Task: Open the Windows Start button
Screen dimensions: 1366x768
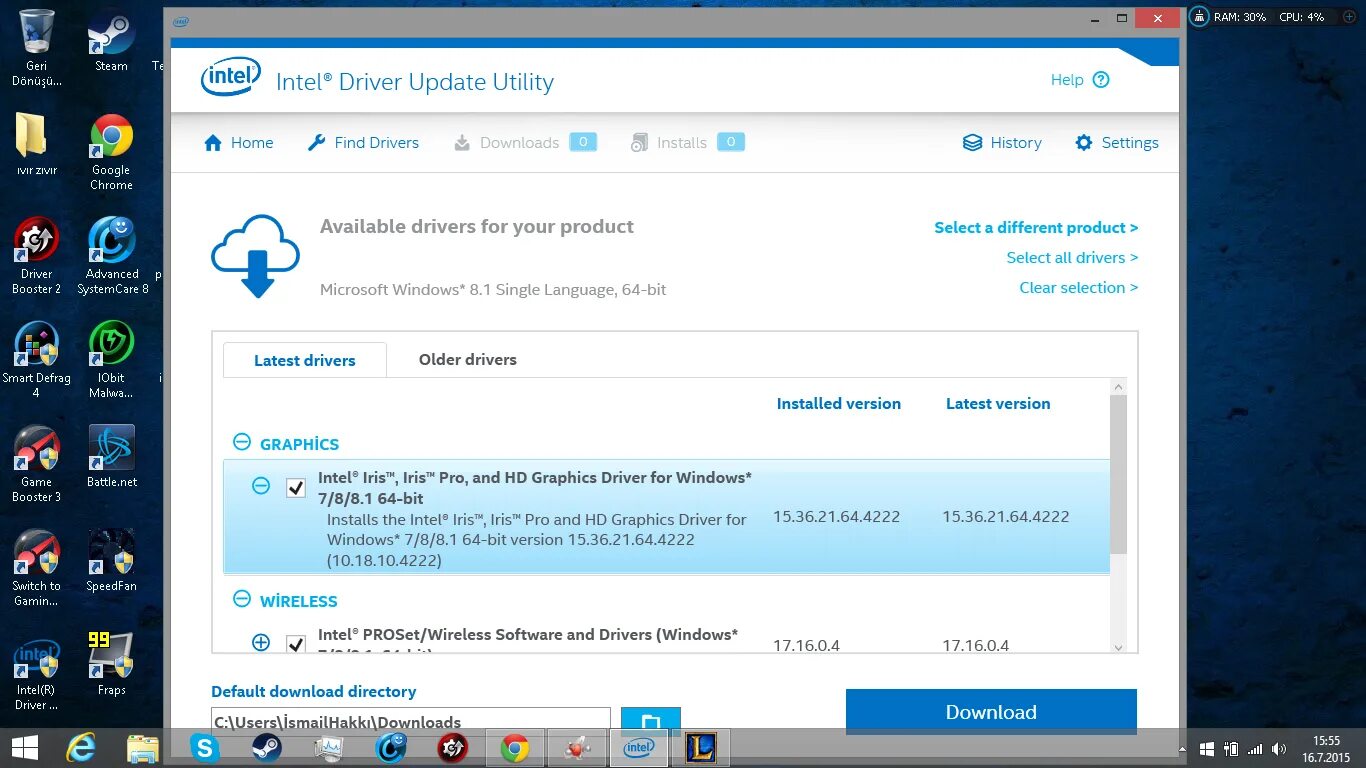Action: 24,748
